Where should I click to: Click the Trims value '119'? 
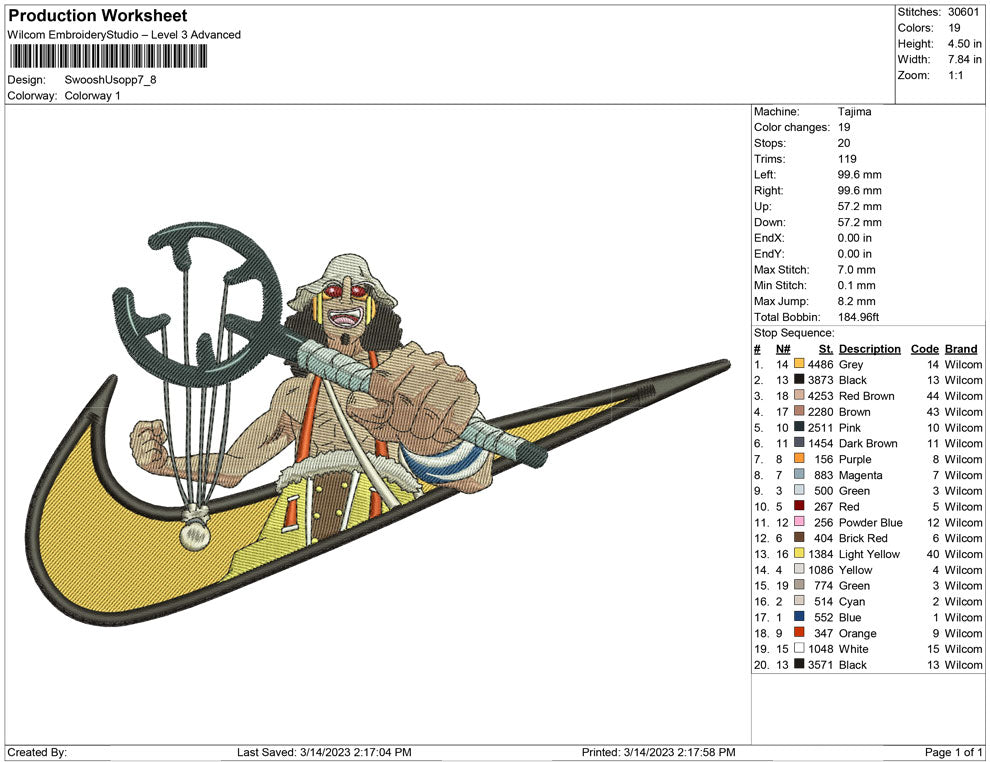(x=847, y=159)
